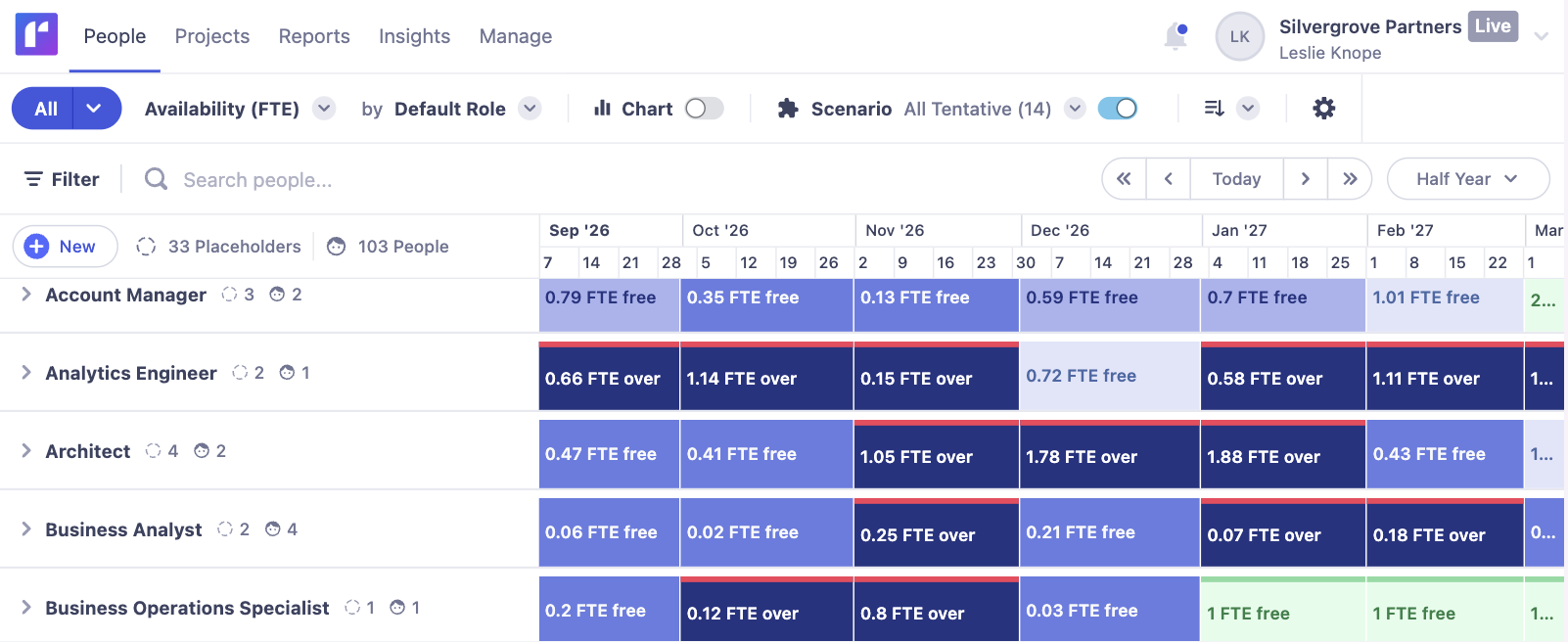1568x642 pixels.
Task: Open Half Year range dropdown
Action: tap(1468, 179)
